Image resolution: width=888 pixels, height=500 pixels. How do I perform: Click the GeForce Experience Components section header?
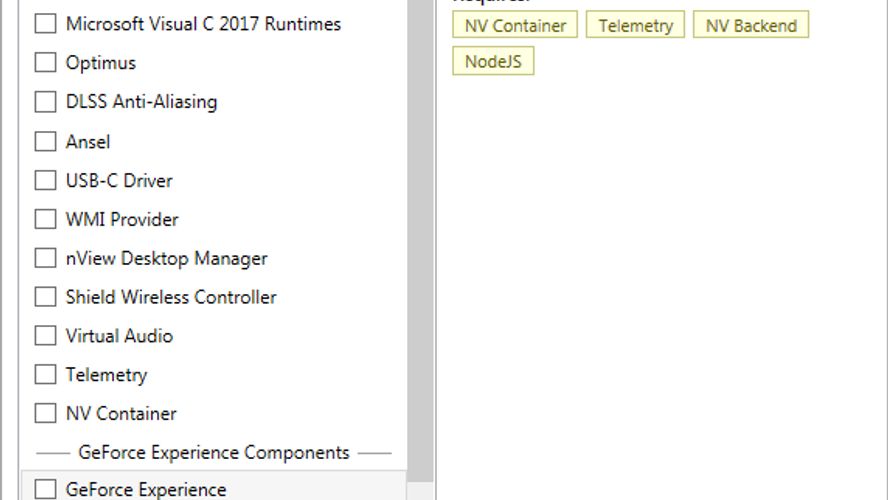click(x=214, y=452)
